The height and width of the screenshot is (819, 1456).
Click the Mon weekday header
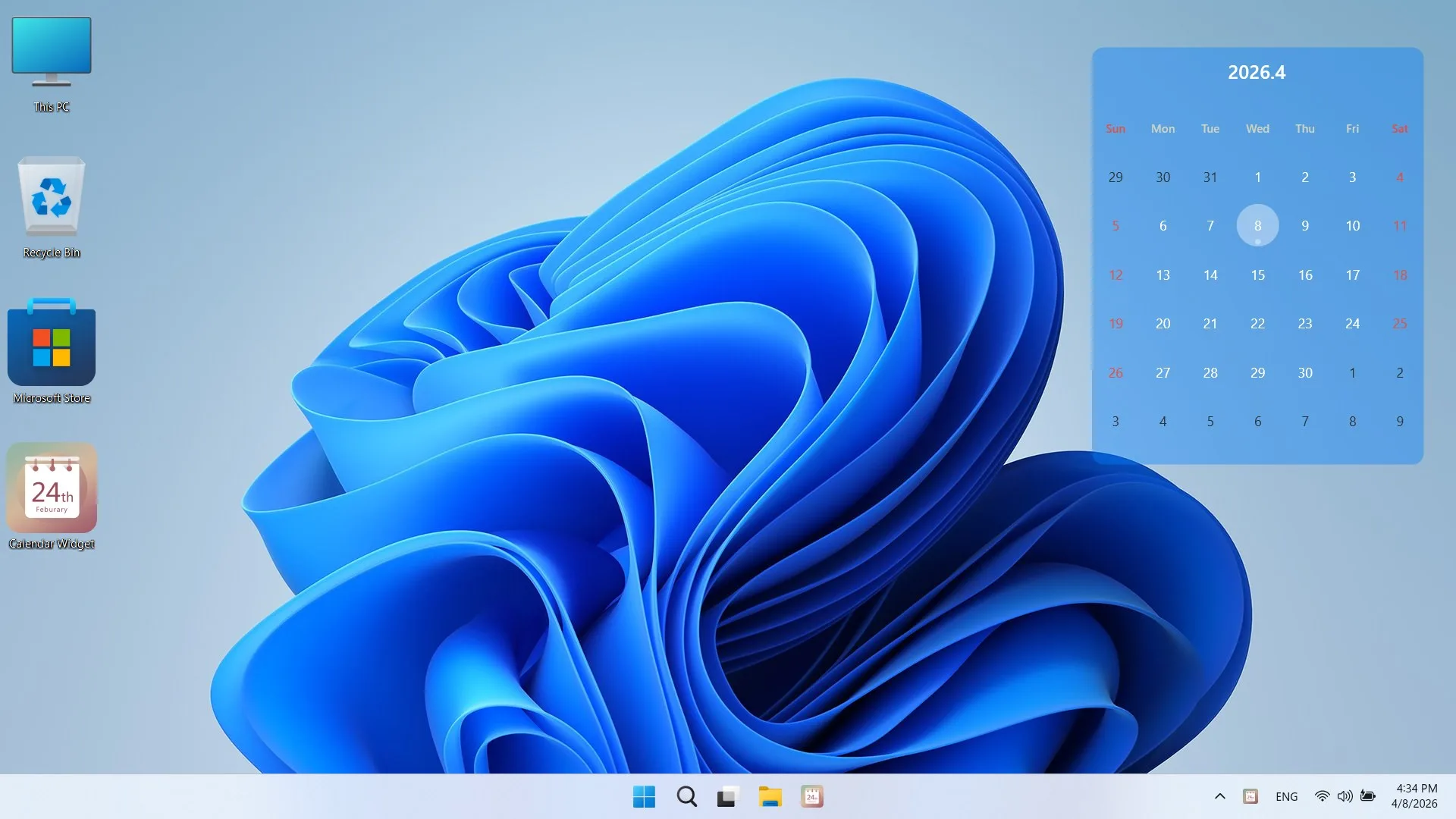(x=1163, y=128)
